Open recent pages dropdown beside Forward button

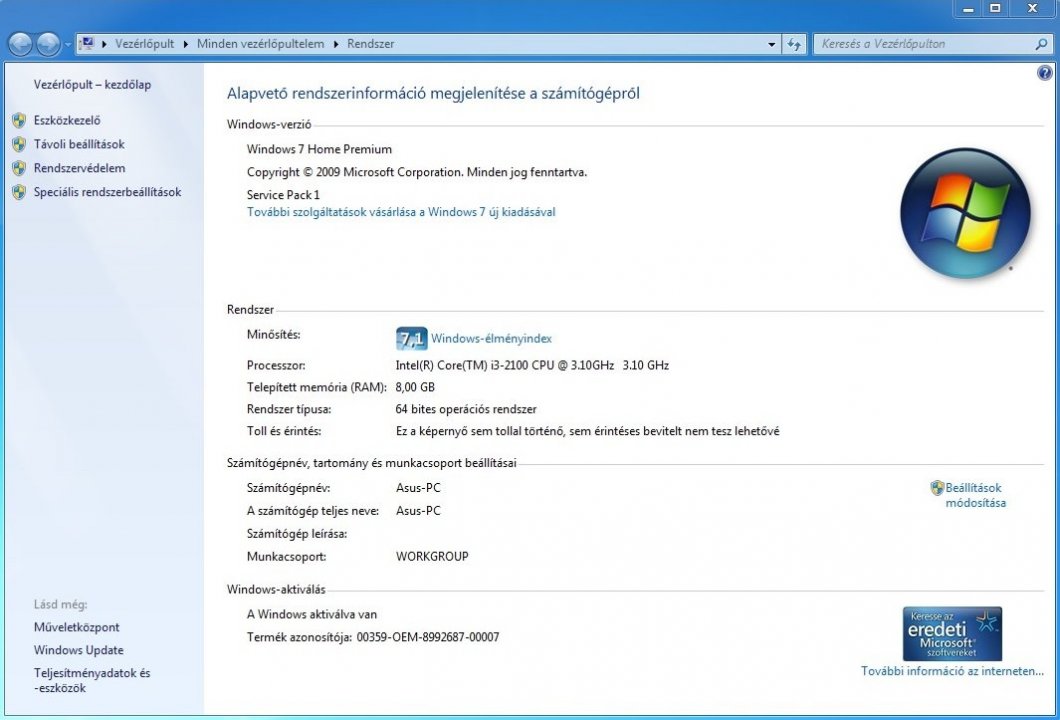[x=68, y=45]
